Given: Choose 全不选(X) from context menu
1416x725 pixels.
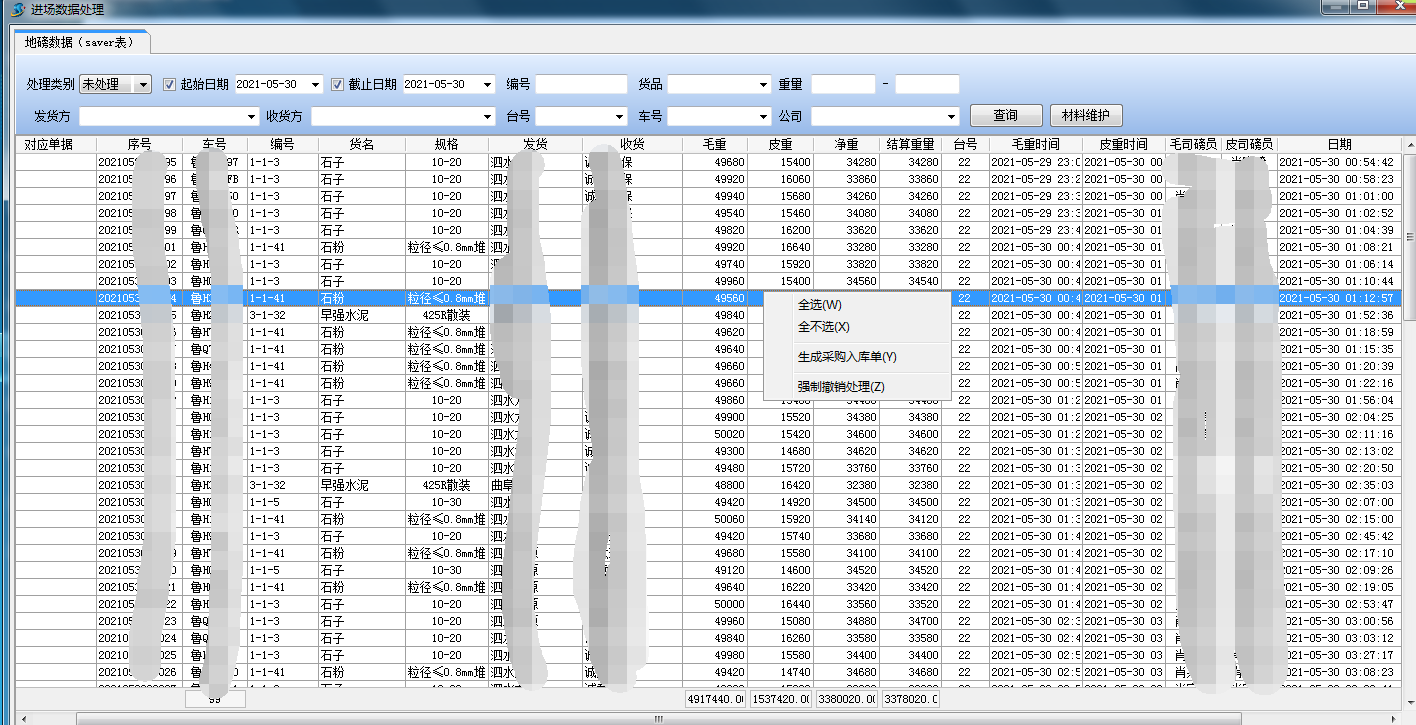Looking at the screenshot, I should click(x=823, y=327).
